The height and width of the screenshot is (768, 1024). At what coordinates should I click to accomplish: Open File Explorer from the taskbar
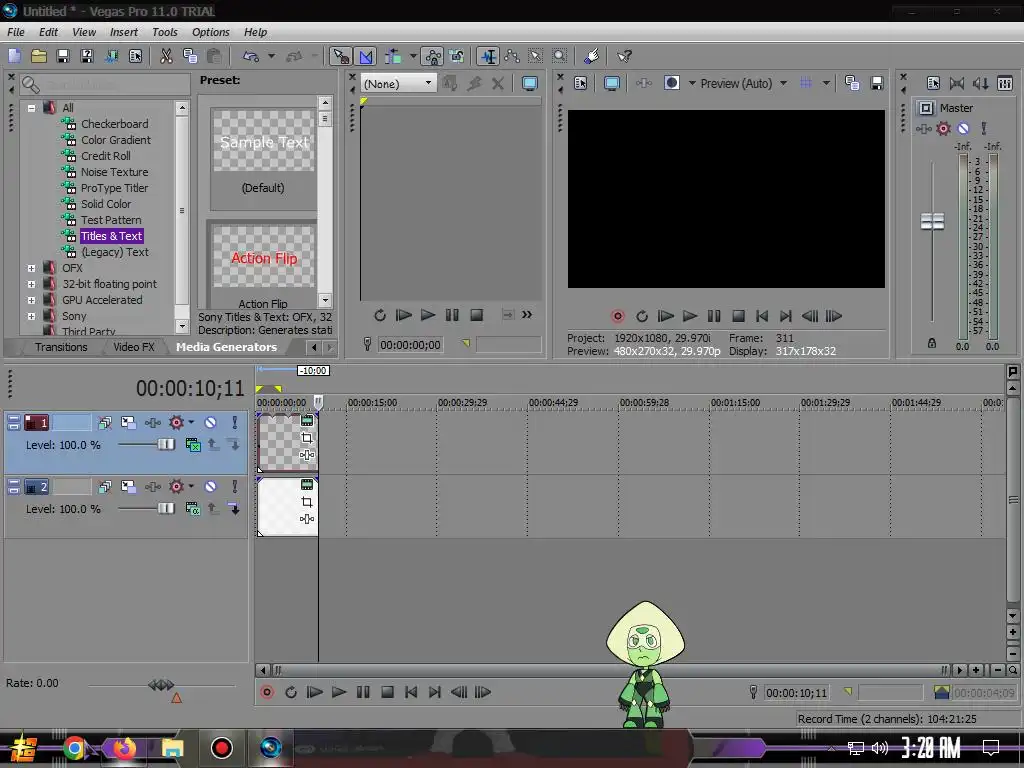pyautogui.click(x=172, y=748)
